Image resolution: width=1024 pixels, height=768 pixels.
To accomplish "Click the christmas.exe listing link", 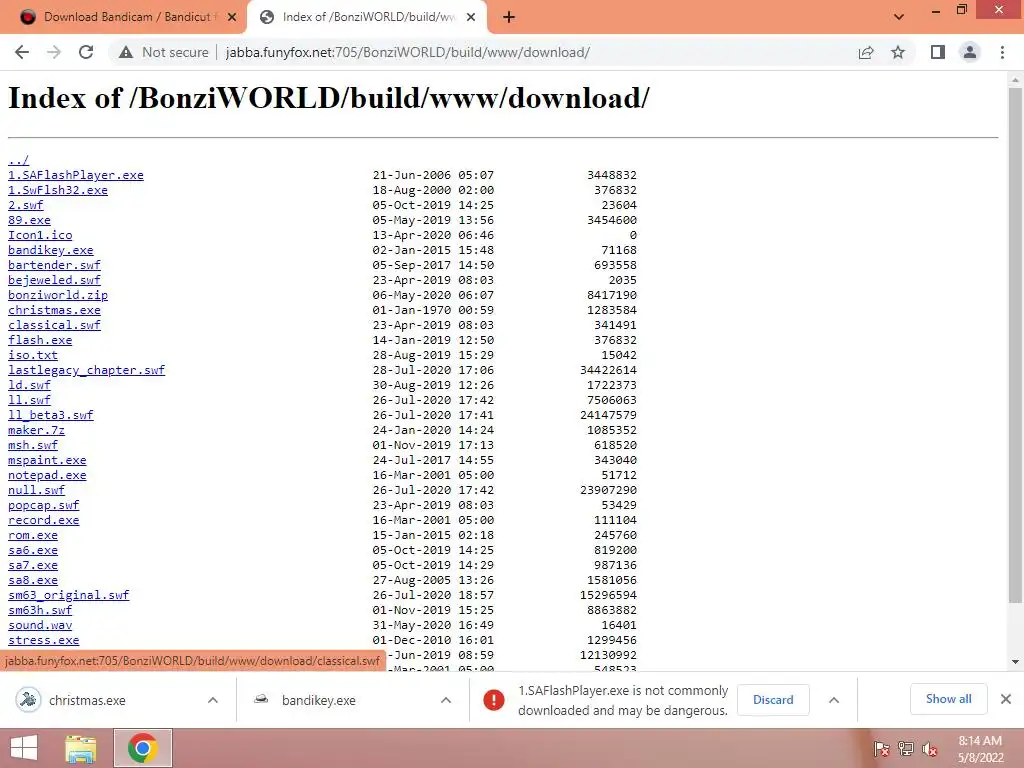I will pyautogui.click(x=54, y=310).
